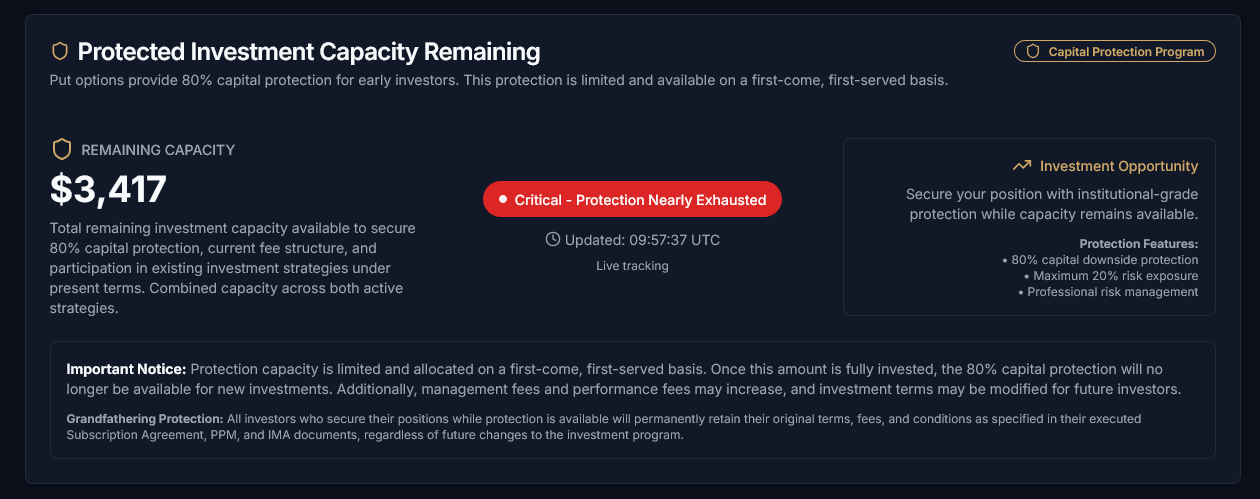Open the Capital Protection Program badge

1115,51
